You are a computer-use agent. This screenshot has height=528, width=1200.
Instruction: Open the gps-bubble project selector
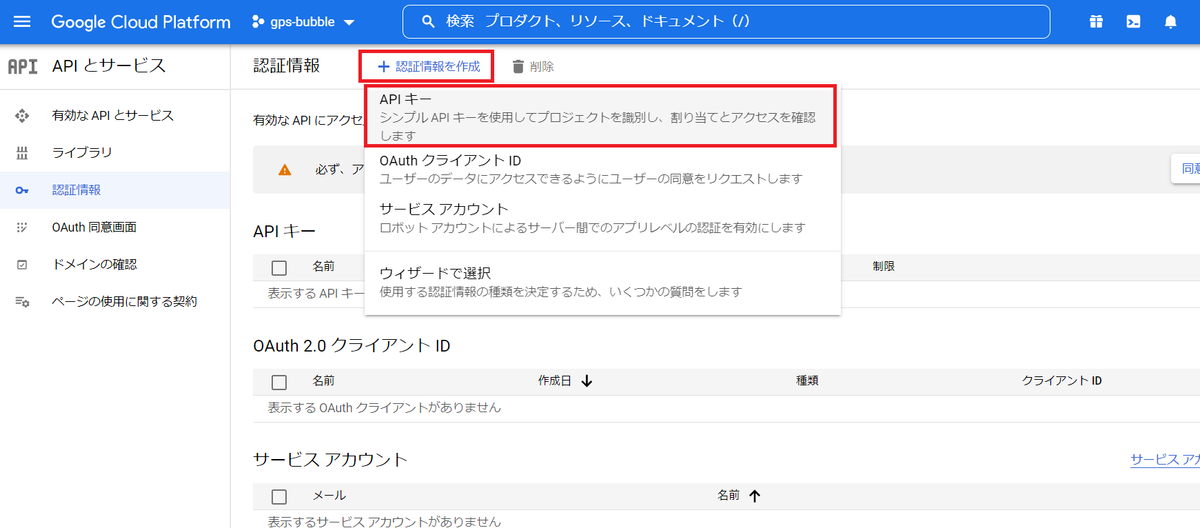pos(303,22)
